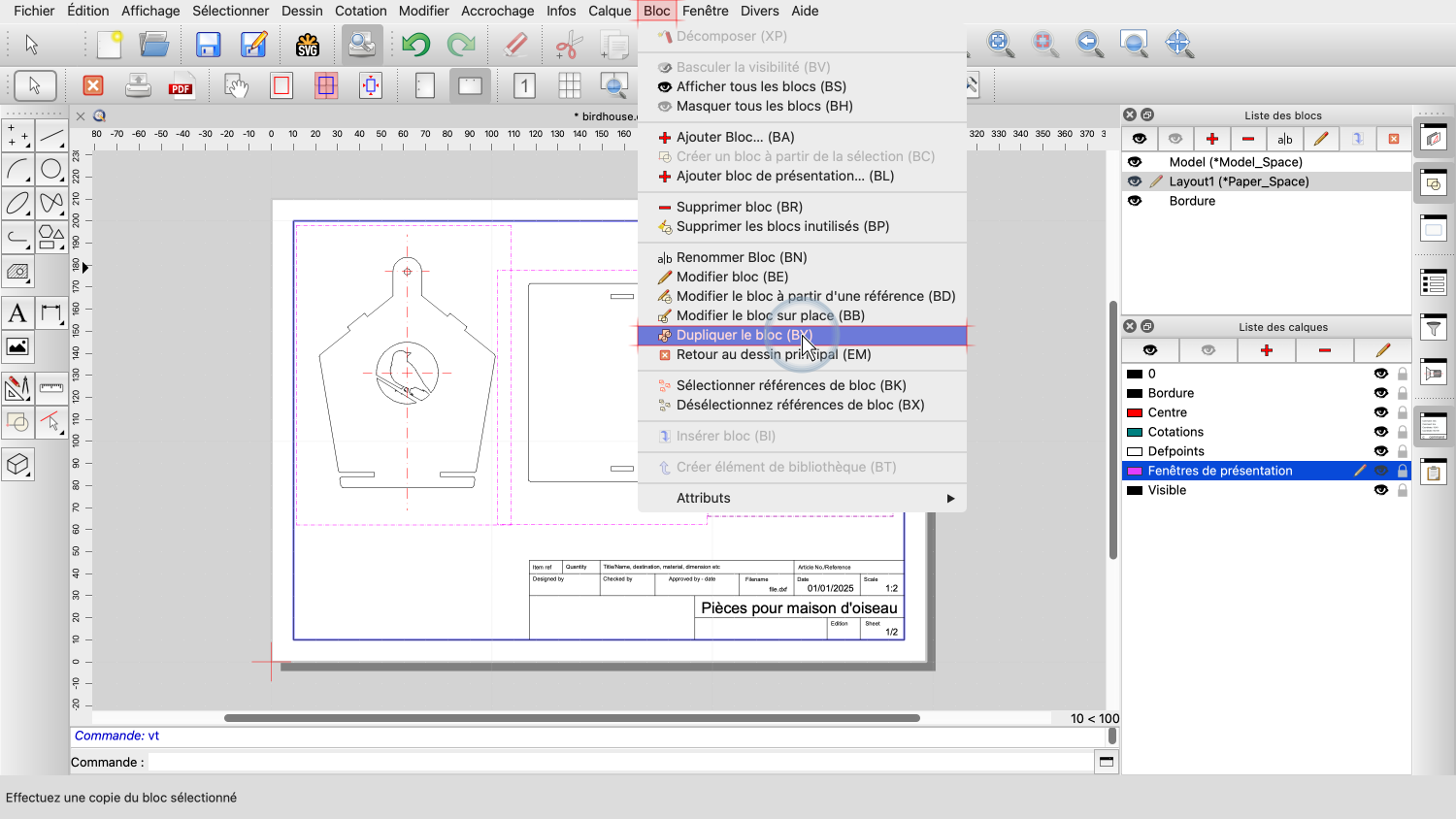Choose Renommer Bloc (BN) menu entry

coord(742,257)
